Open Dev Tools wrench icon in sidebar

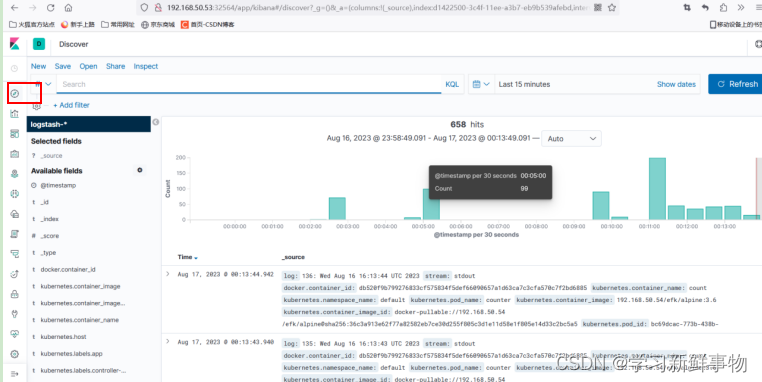(x=15, y=314)
